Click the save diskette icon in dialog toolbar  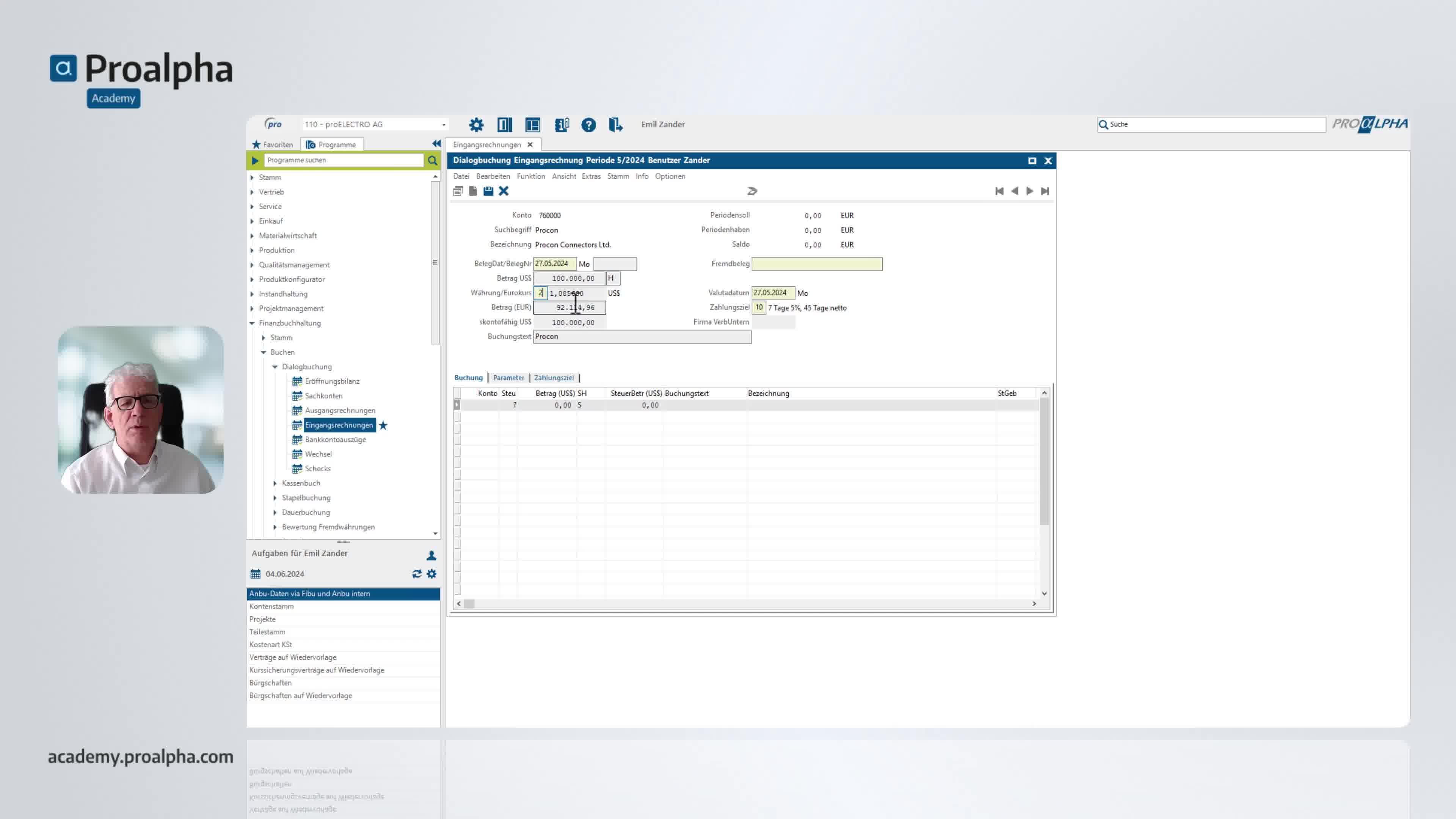coord(488,191)
